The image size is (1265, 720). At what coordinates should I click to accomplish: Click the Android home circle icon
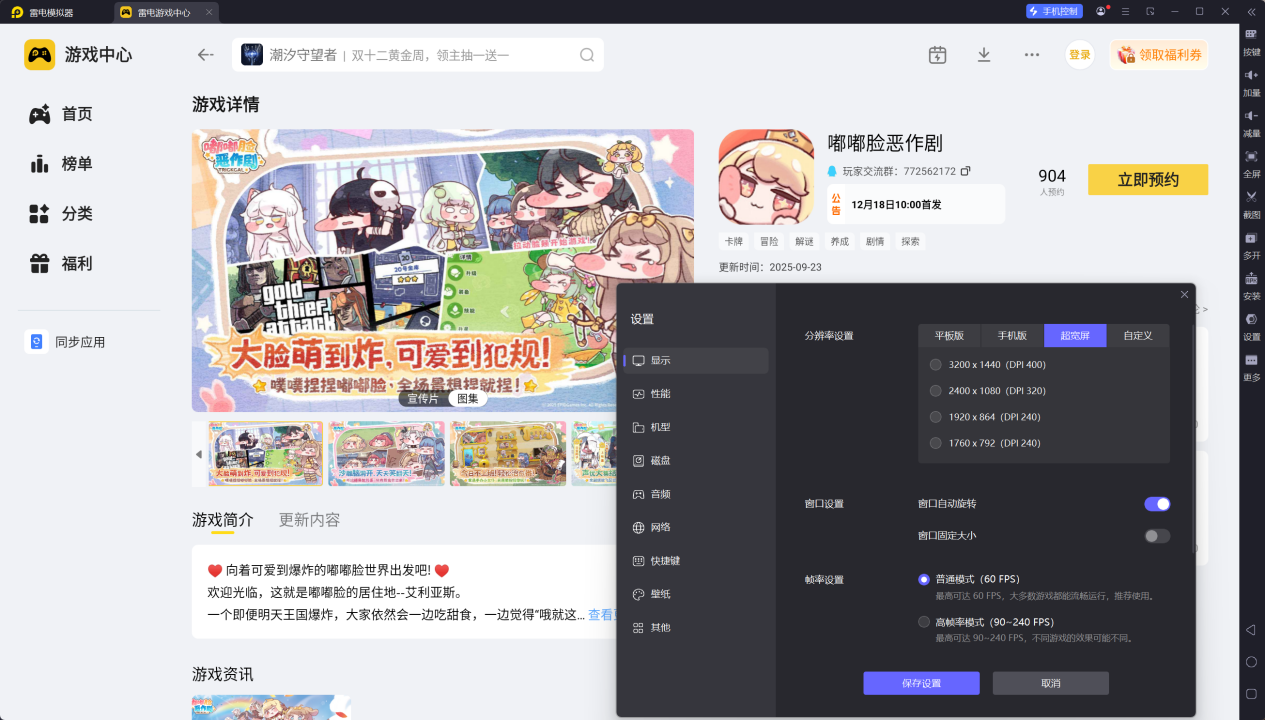click(1251, 662)
